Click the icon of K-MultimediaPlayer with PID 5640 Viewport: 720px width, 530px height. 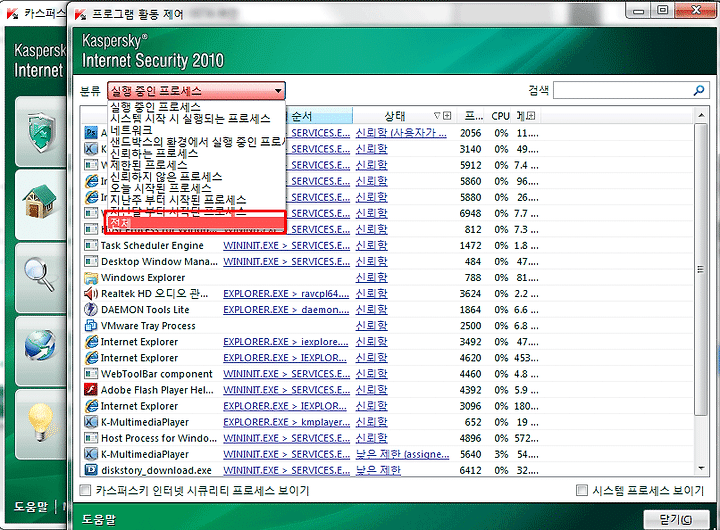pyautogui.click(x=91, y=454)
